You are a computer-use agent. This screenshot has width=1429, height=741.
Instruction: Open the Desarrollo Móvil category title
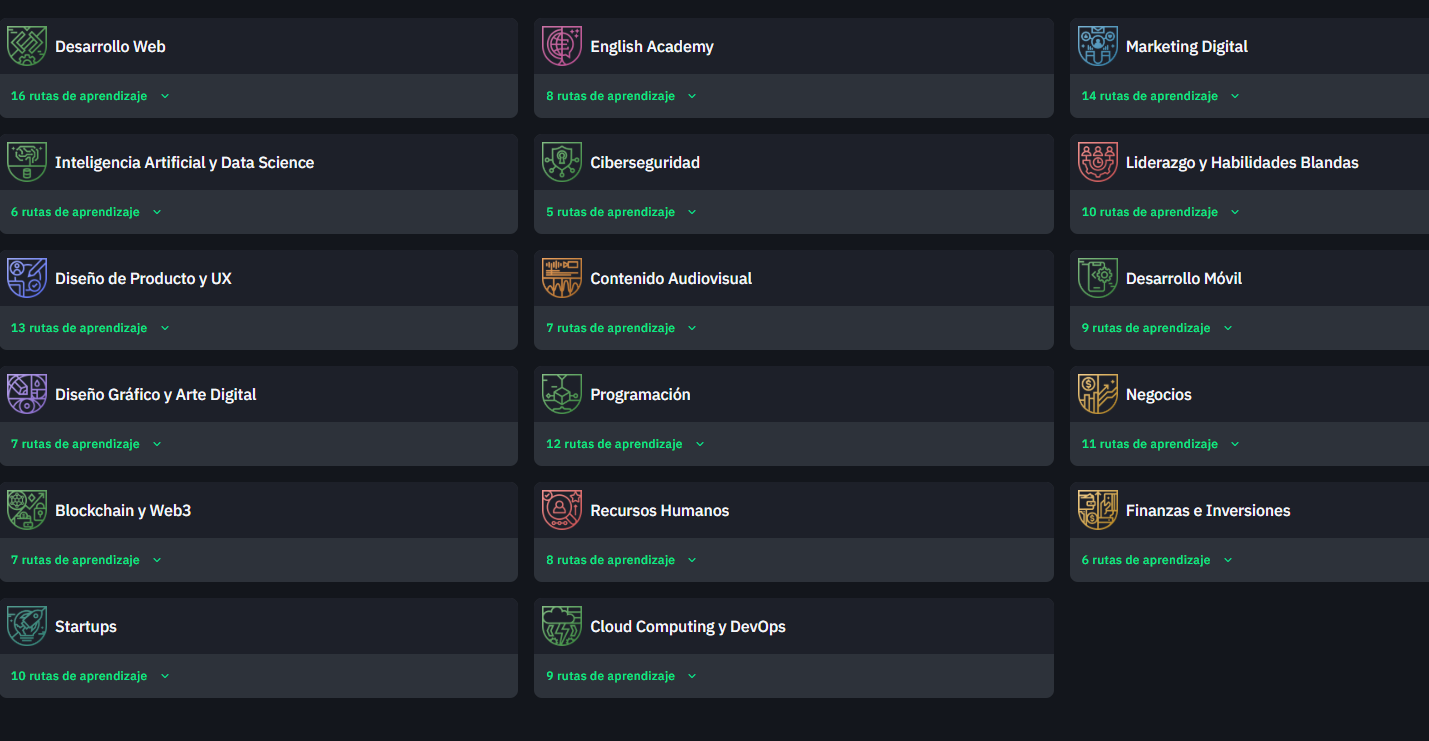click(x=1183, y=279)
